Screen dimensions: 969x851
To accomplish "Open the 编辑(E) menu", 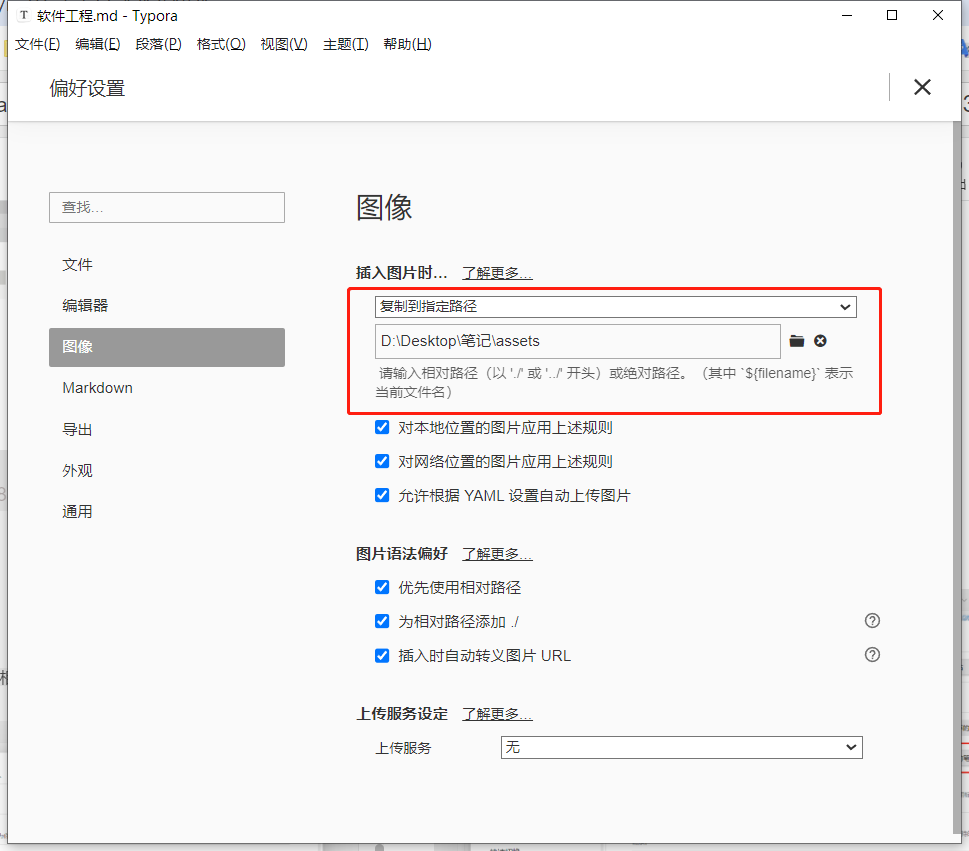I will [x=98, y=44].
